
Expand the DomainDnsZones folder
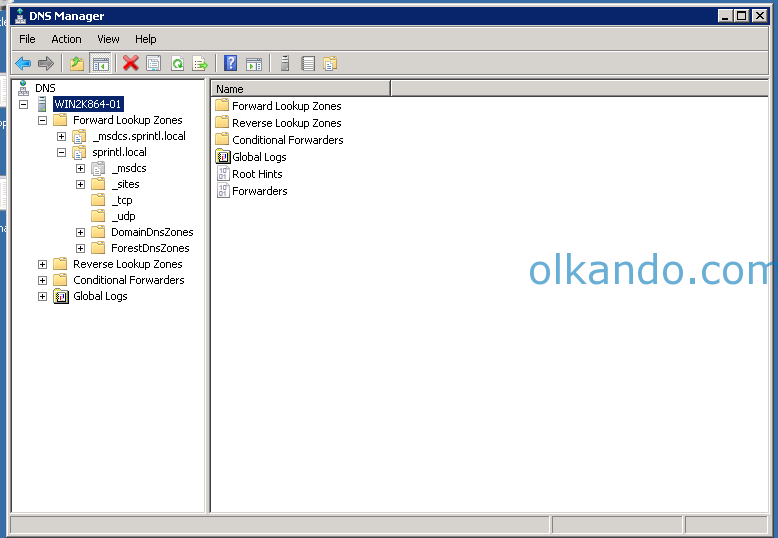point(80,232)
